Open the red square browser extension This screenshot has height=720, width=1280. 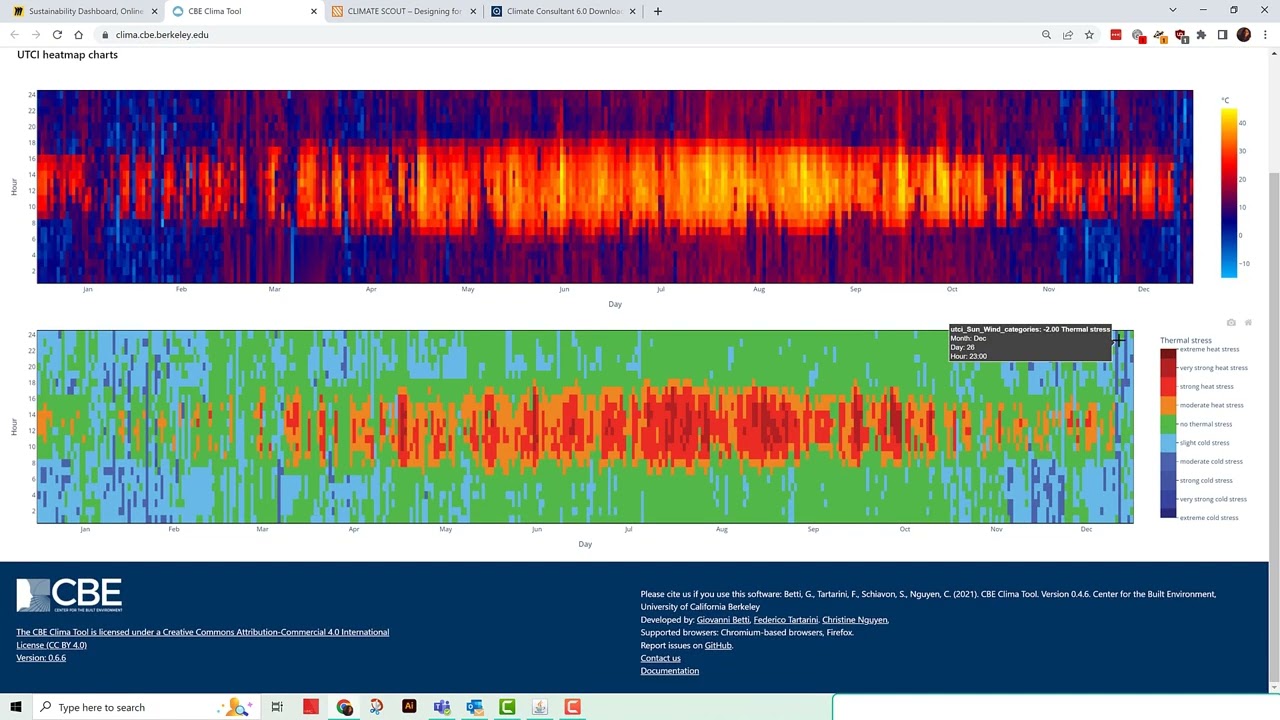pos(1116,35)
